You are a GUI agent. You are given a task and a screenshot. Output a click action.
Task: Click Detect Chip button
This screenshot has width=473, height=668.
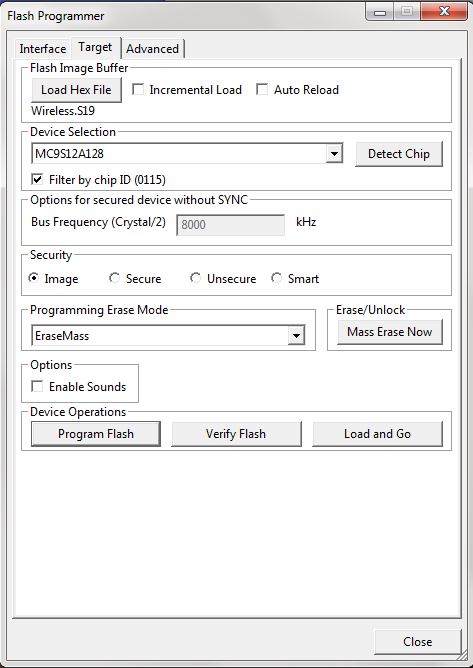click(399, 154)
